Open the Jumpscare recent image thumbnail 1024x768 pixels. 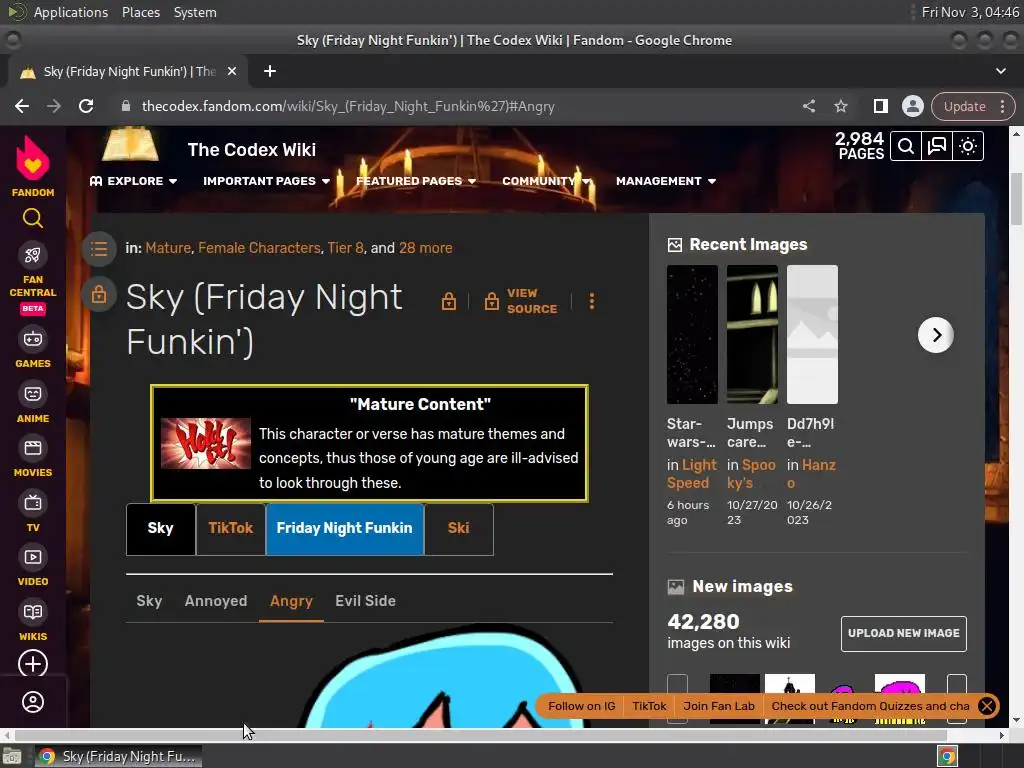[752, 334]
